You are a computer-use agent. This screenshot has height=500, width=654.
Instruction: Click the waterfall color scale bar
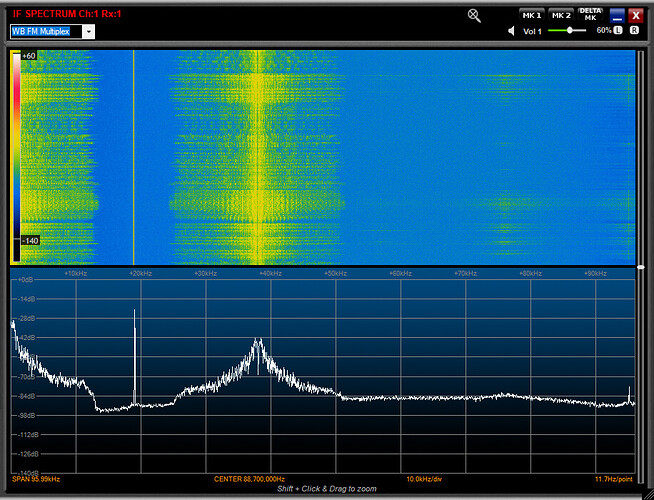(x=15, y=150)
